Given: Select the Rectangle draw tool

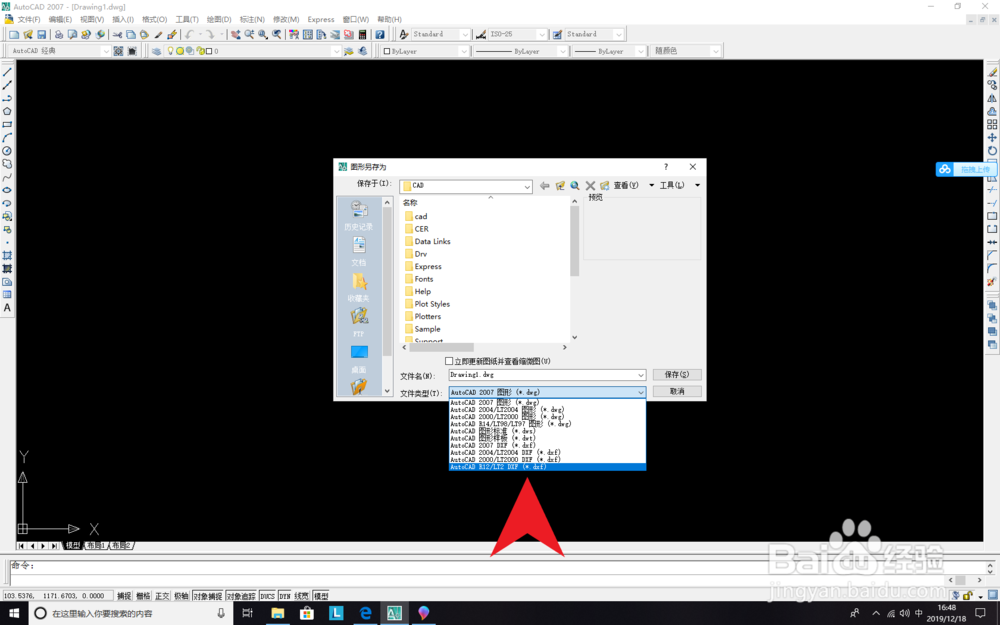Looking at the screenshot, I should [7, 125].
